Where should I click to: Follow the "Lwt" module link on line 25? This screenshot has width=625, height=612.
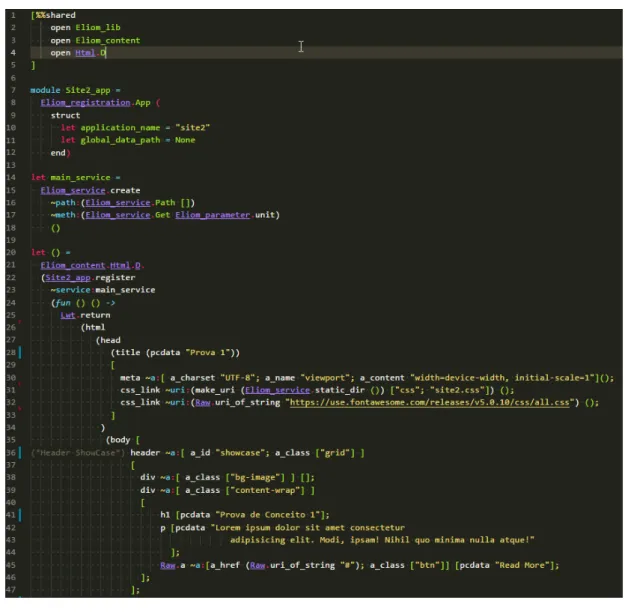[x=68, y=315]
